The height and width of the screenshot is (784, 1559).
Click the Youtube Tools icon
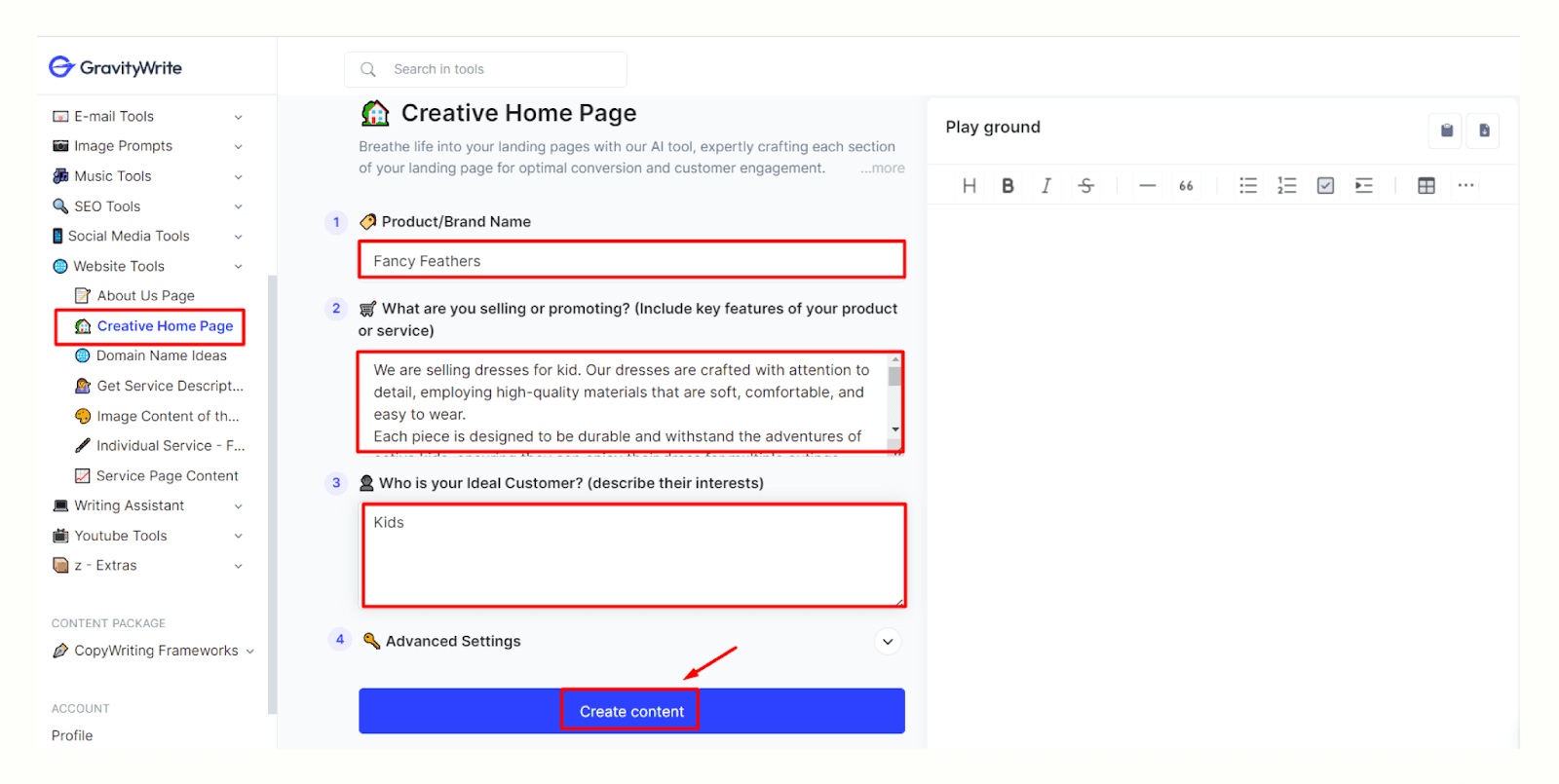point(60,536)
